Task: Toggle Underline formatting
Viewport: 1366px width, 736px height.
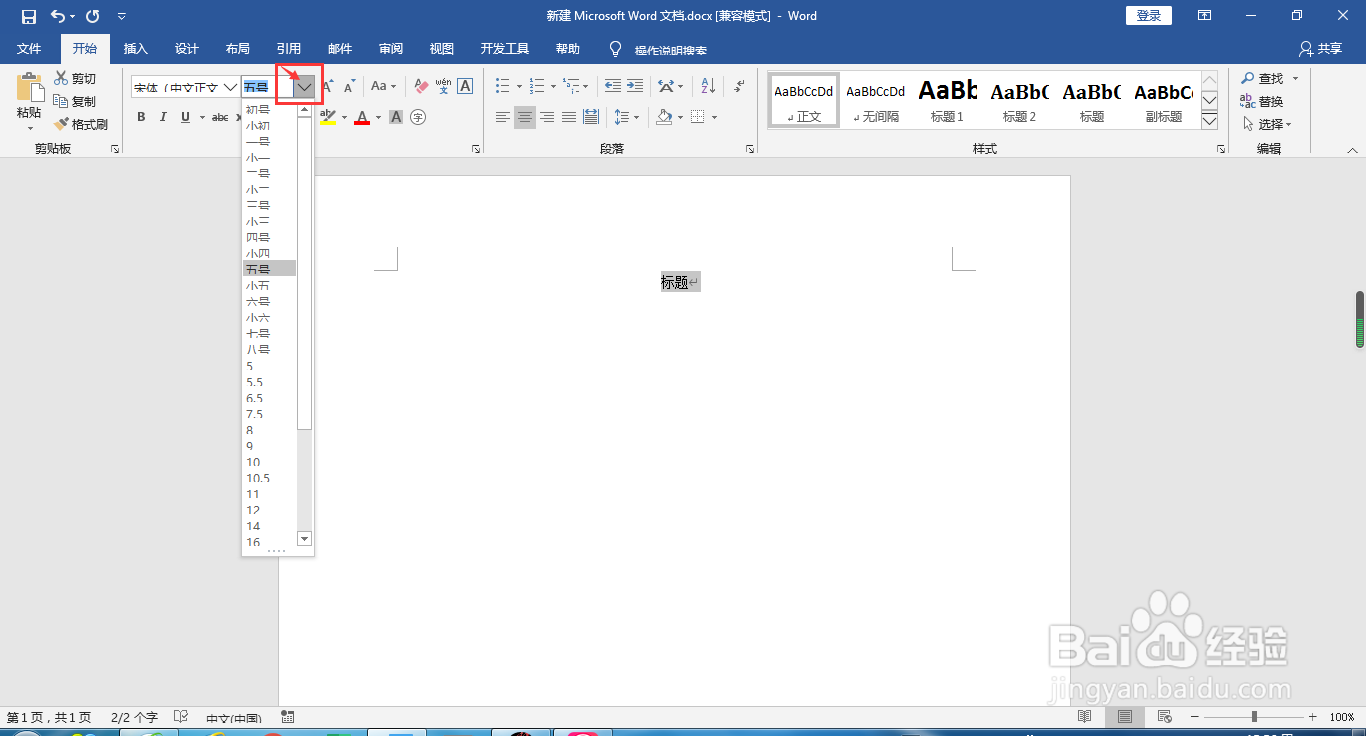Action: 186,117
